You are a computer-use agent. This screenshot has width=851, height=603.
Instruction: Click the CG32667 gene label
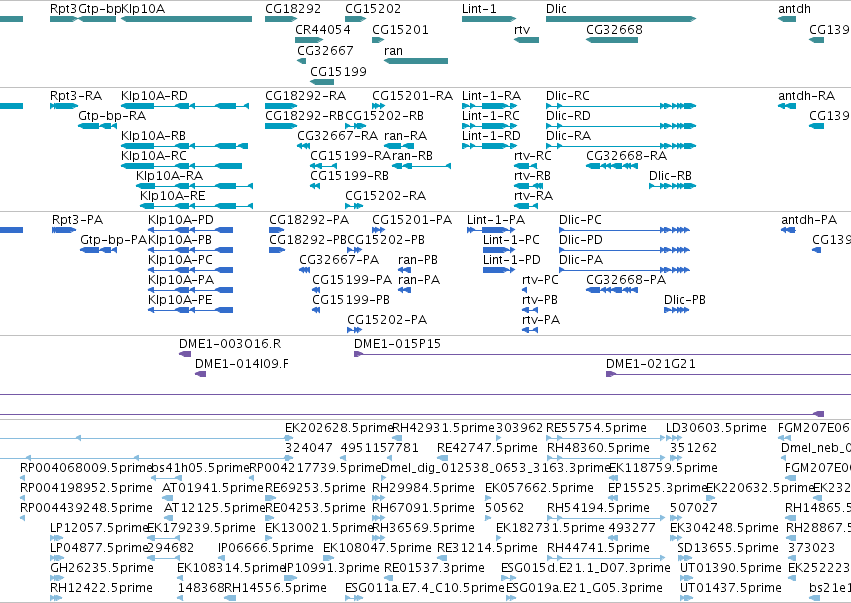point(325,50)
